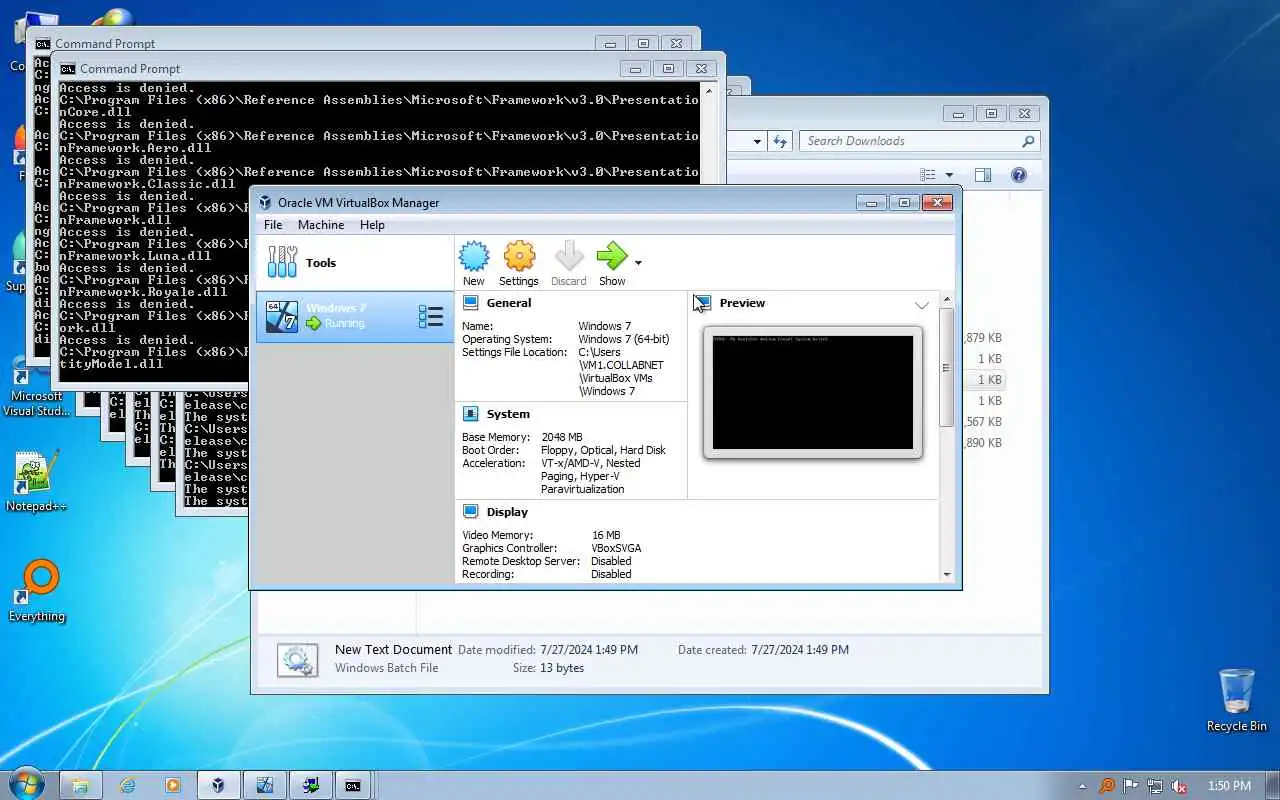Switch to VirtualBox Manager taskbar button
Screen dimensions: 1280x800
(219, 785)
